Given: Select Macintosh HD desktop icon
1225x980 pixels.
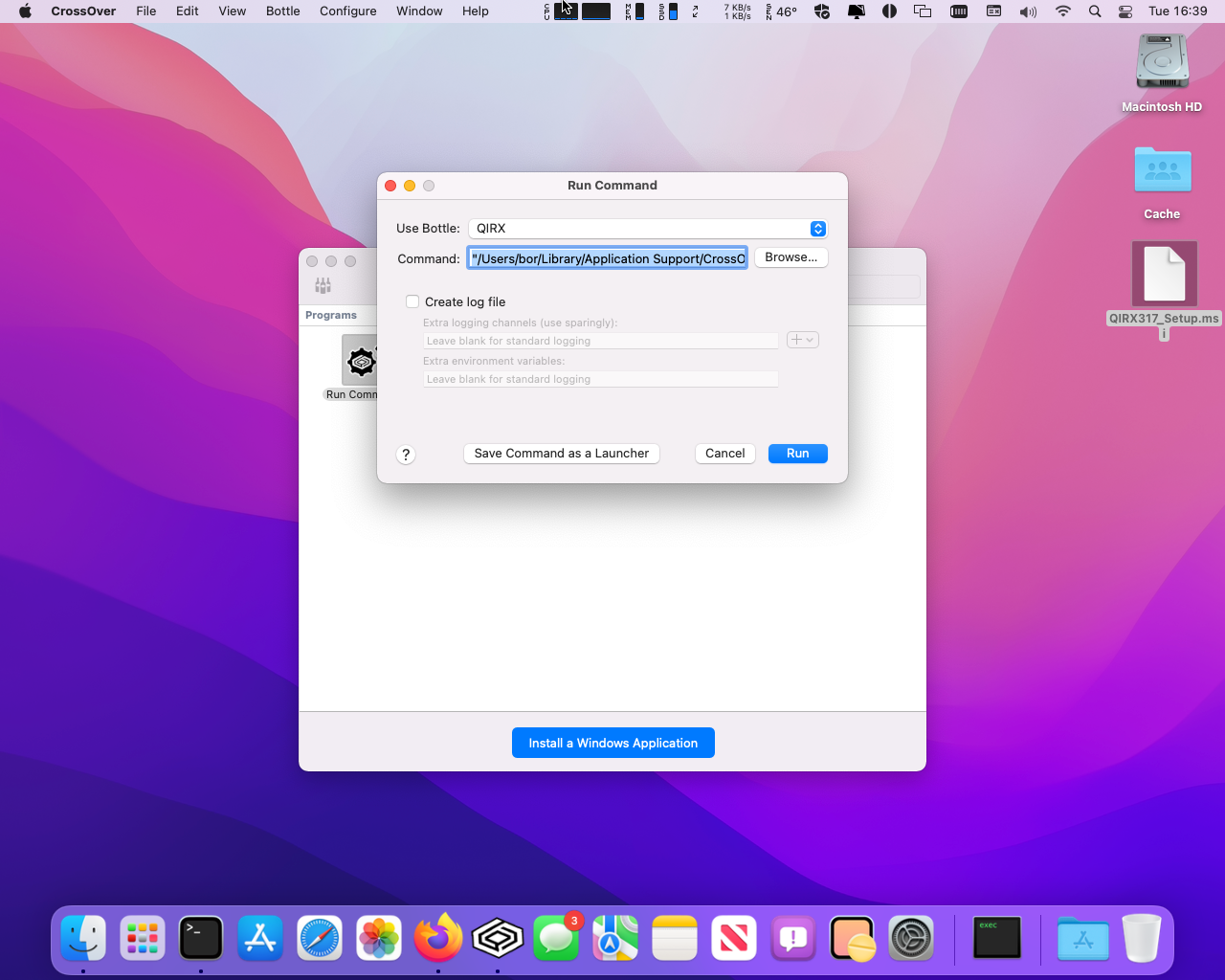Looking at the screenshot, I should click(1162, 73).
